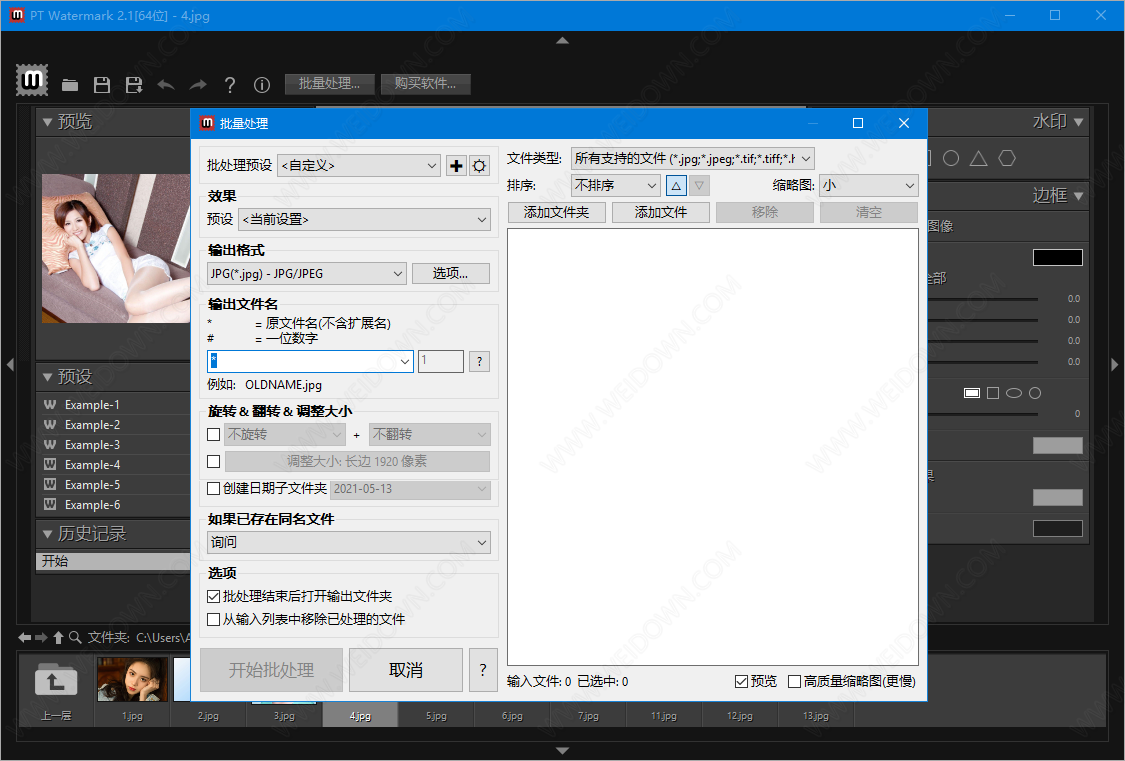The width and height of the screenshot is (1125, 761).
Task: Select Example-3 in the preset list
Action: tap(92, 445)
